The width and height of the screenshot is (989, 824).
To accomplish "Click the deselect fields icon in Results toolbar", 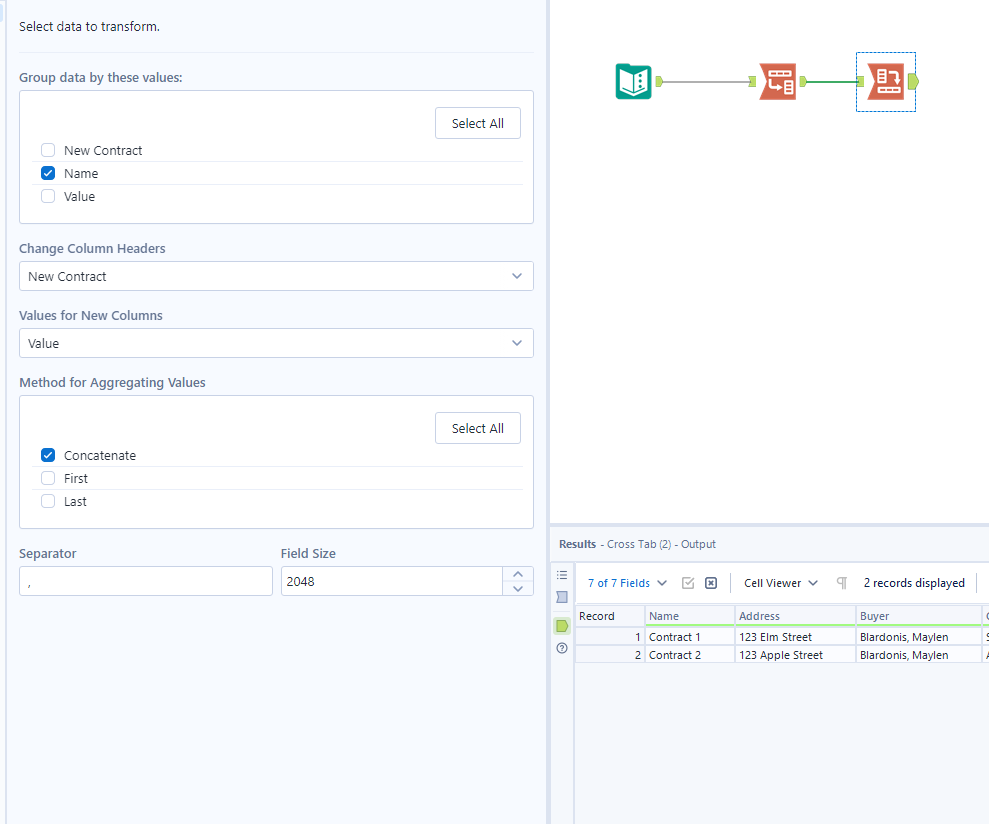I will point(710,582).
